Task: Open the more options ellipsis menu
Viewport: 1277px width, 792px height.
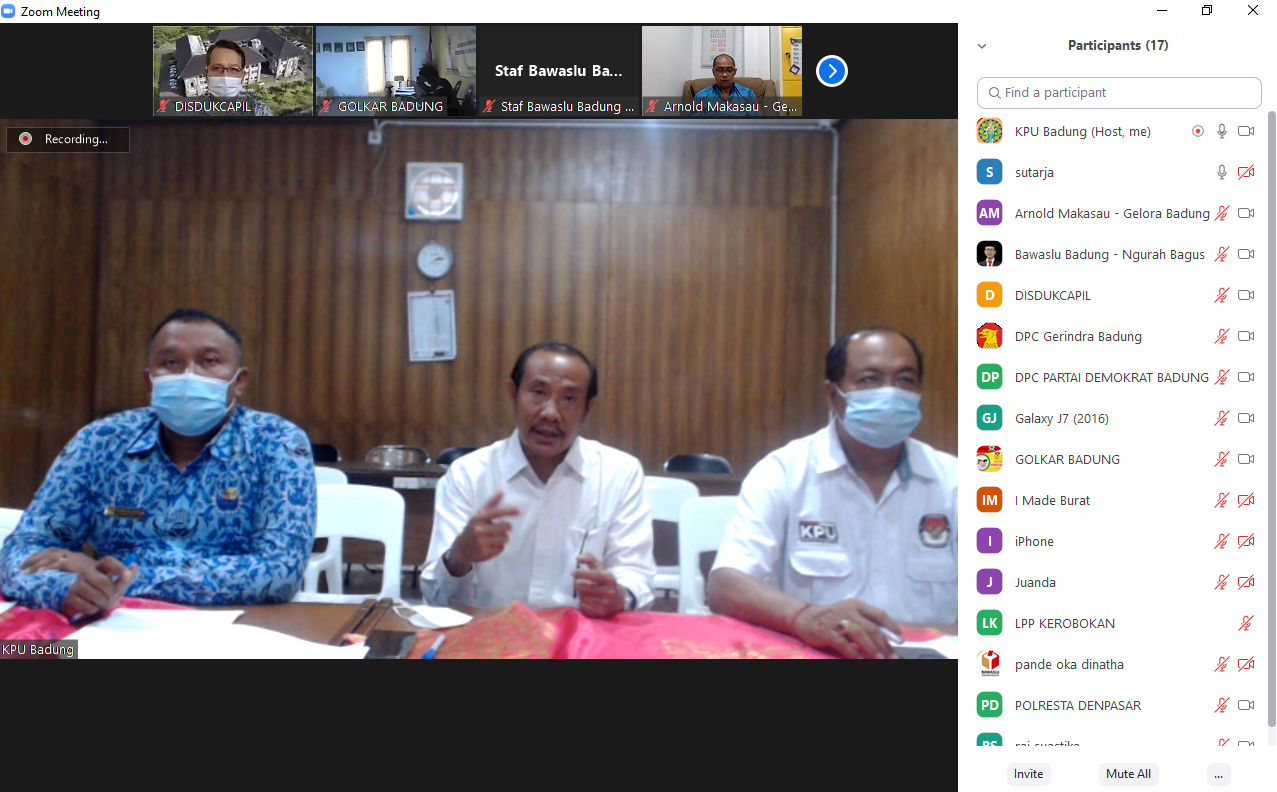Action: [1217, 774]
